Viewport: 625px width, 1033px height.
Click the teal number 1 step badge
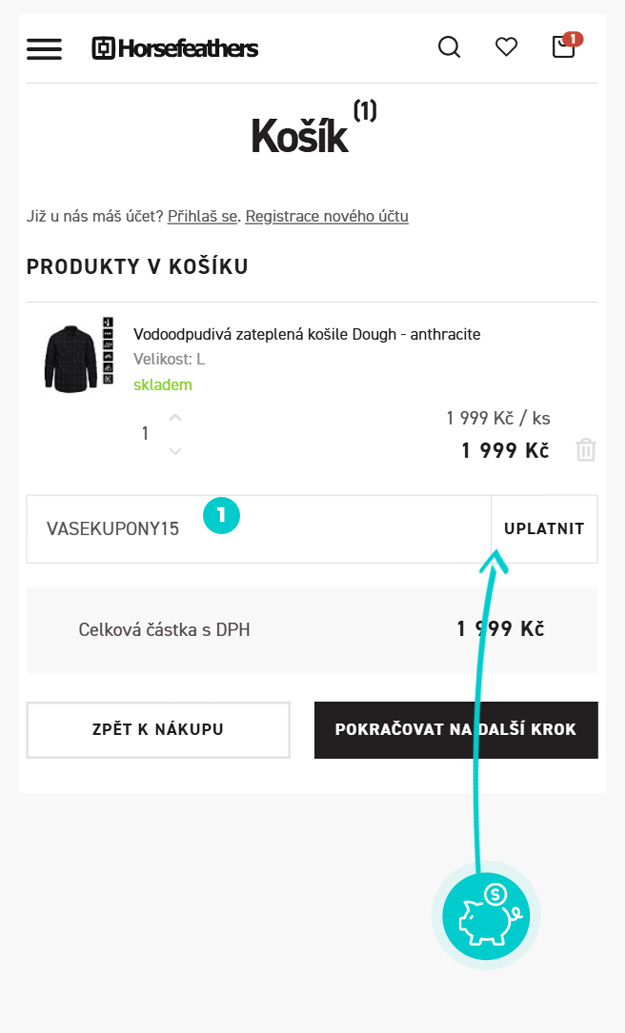221,515
